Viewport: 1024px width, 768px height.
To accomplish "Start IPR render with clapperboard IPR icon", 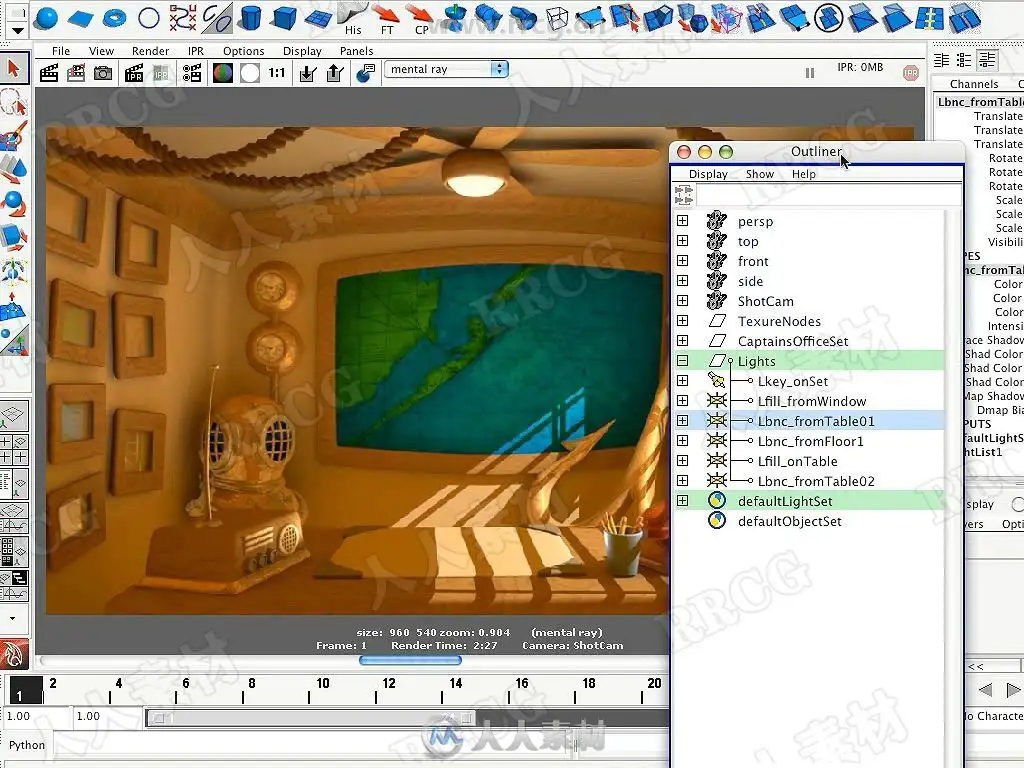I will click(x=134, y=73).
